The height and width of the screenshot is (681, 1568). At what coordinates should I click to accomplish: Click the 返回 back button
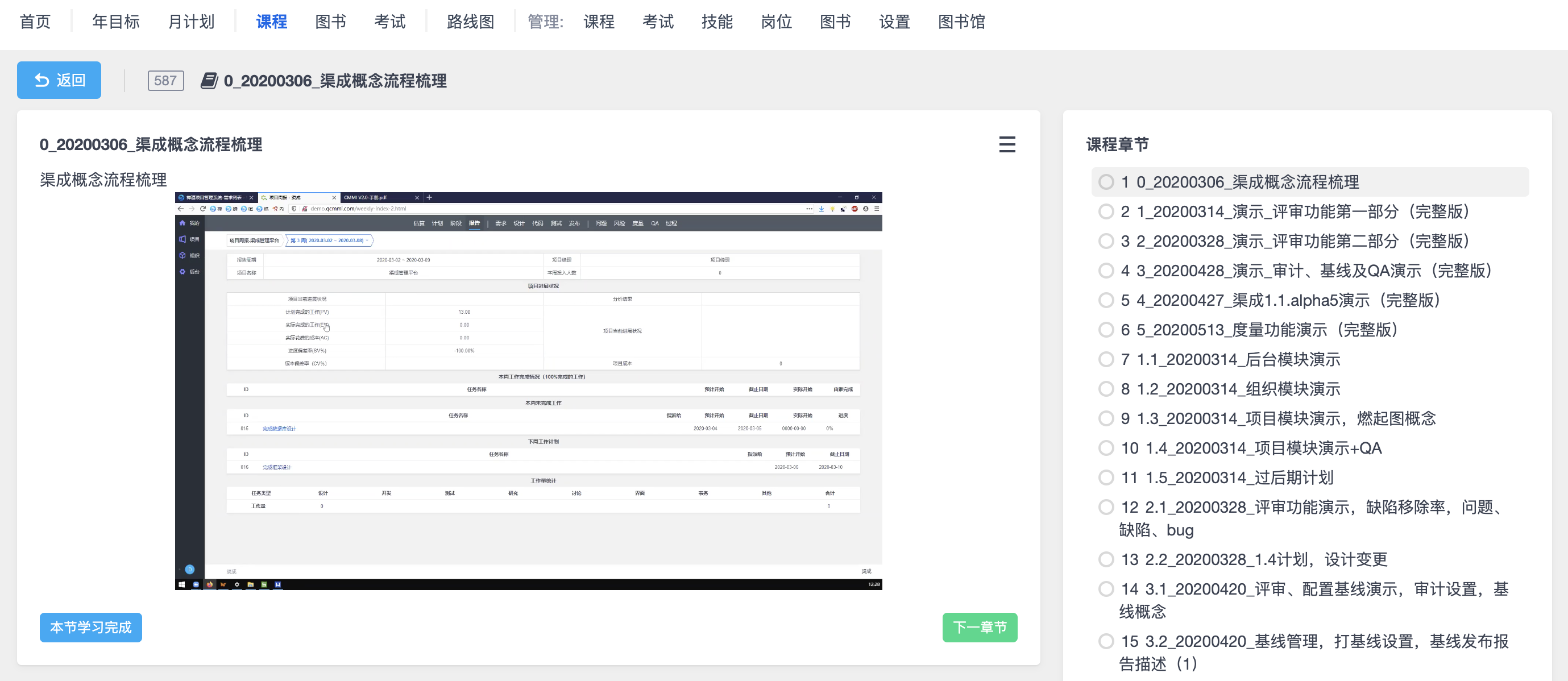pyautogui.click(x=59, y=80)
